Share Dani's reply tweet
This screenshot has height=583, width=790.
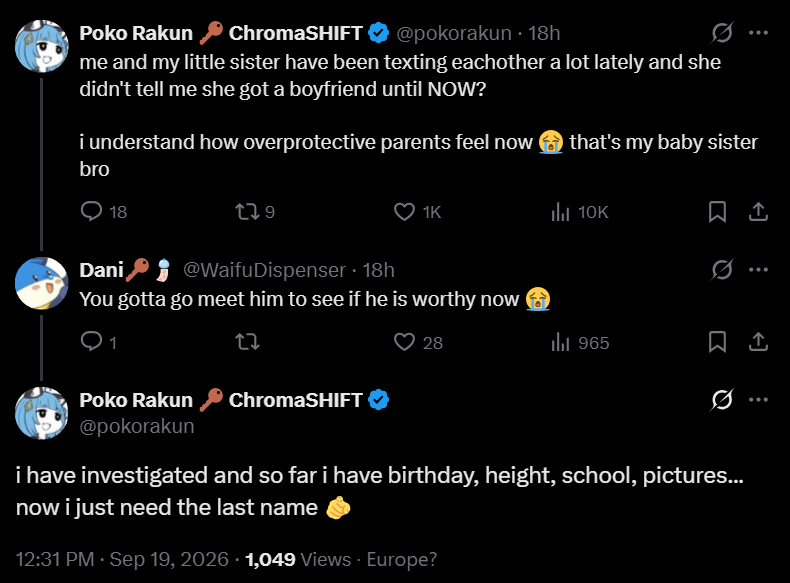coord(758,342)
